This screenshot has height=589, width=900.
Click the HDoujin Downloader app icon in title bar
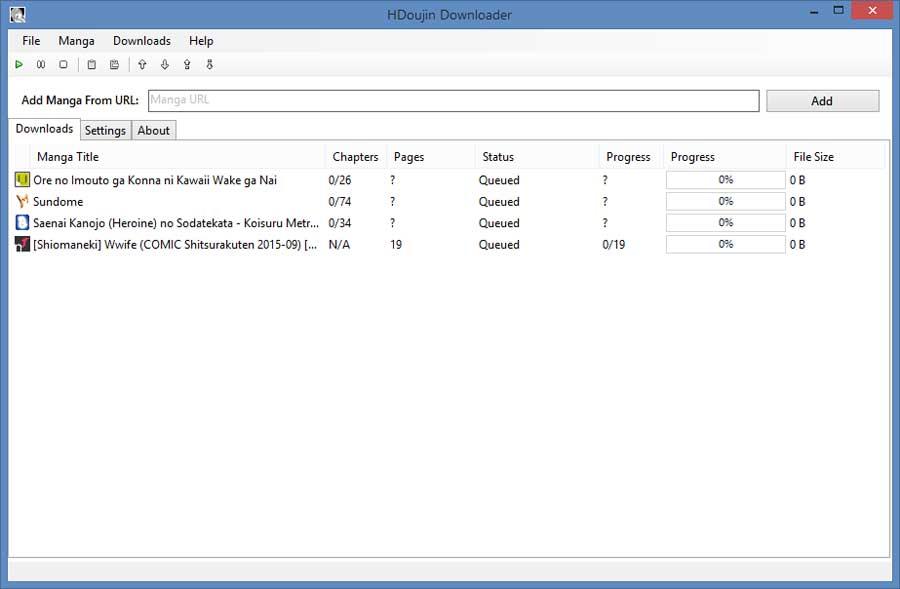(x=18, y=14)
